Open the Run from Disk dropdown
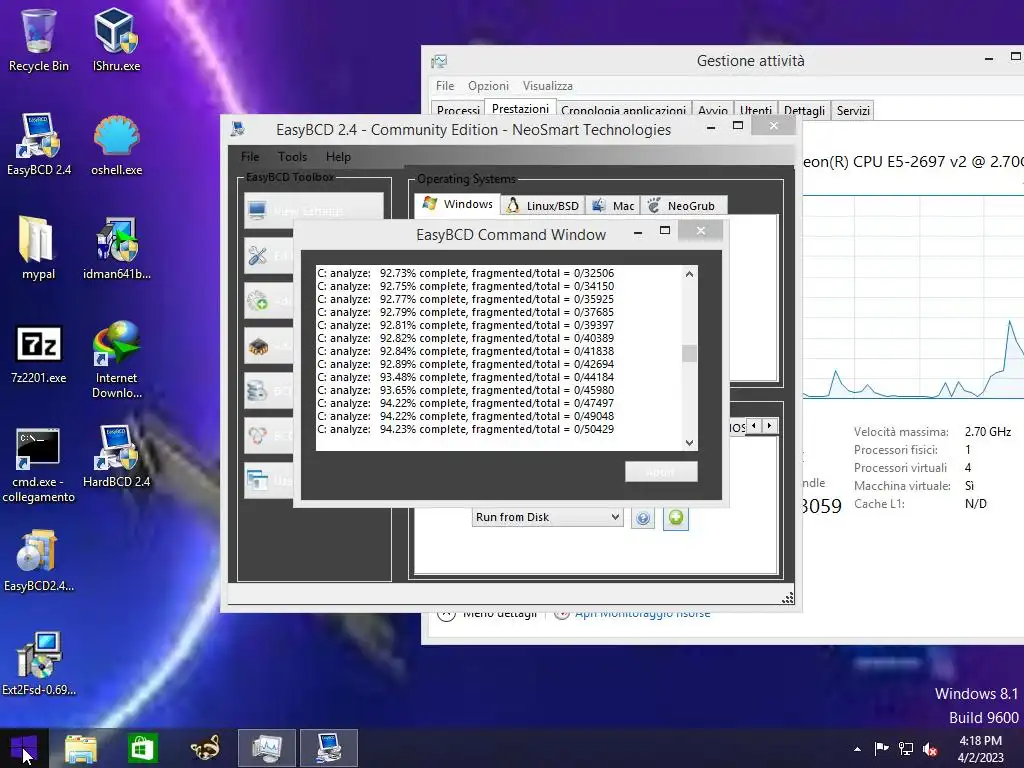The width and height of the screenshot is (1024, 768). [547, 517]
